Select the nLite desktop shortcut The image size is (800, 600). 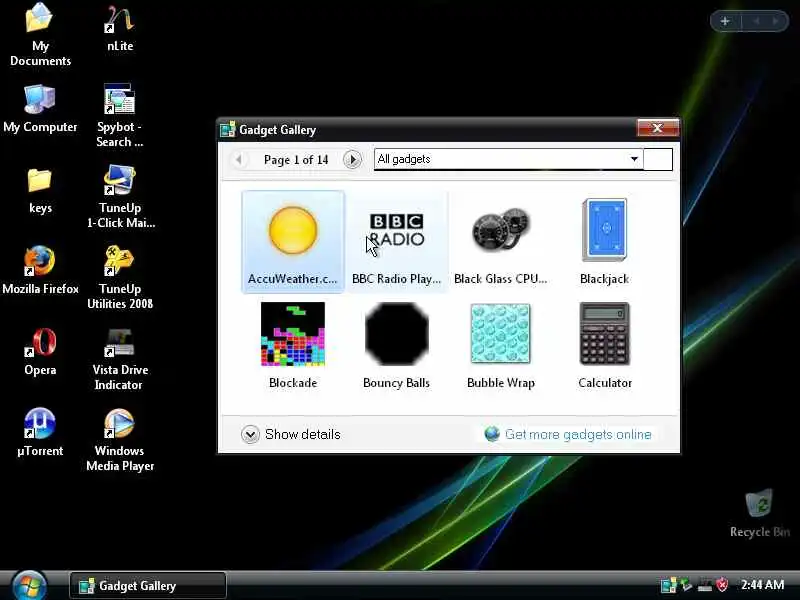coord(120,28)
